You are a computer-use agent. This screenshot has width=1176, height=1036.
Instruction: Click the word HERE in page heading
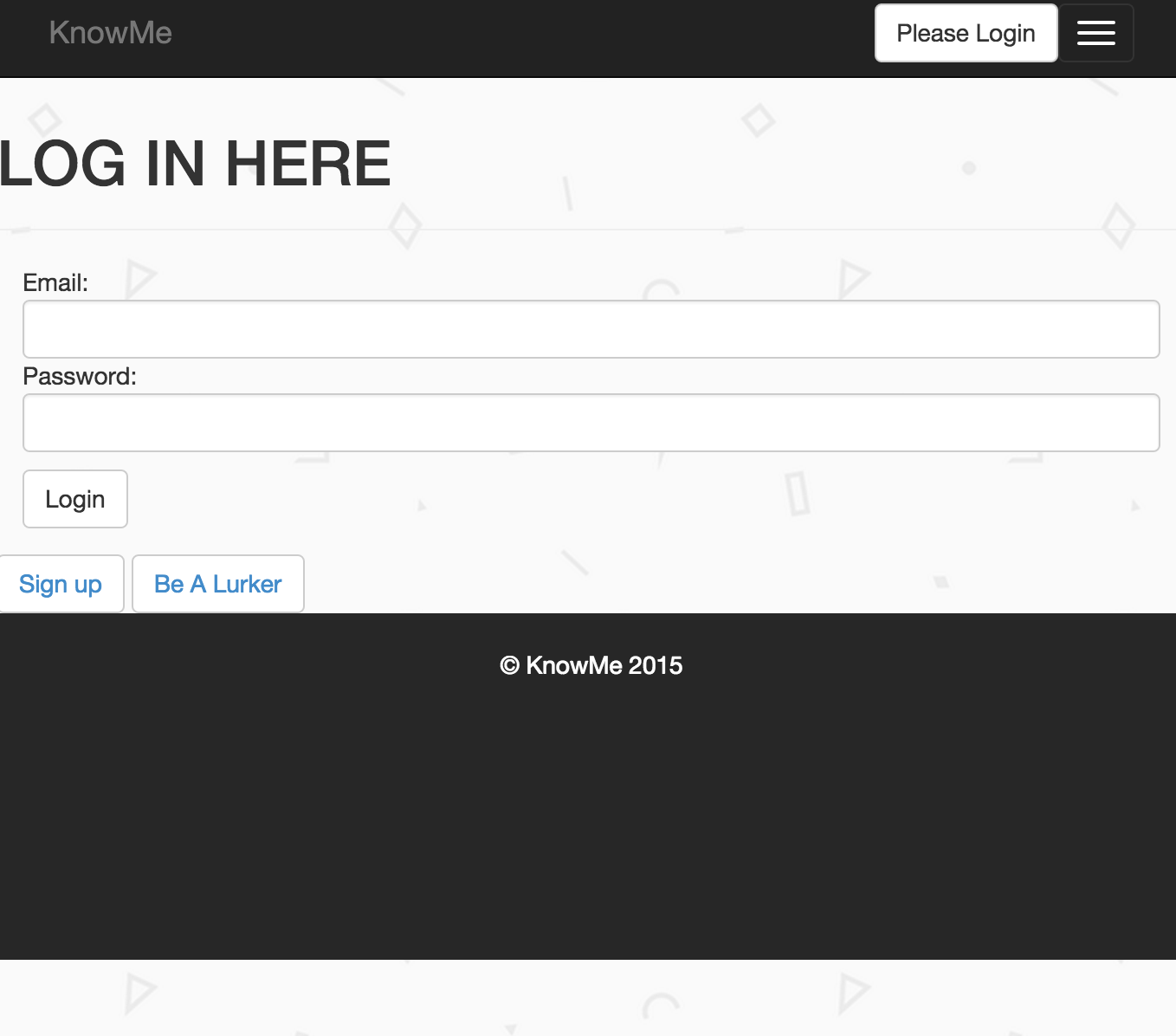[308, 164]
